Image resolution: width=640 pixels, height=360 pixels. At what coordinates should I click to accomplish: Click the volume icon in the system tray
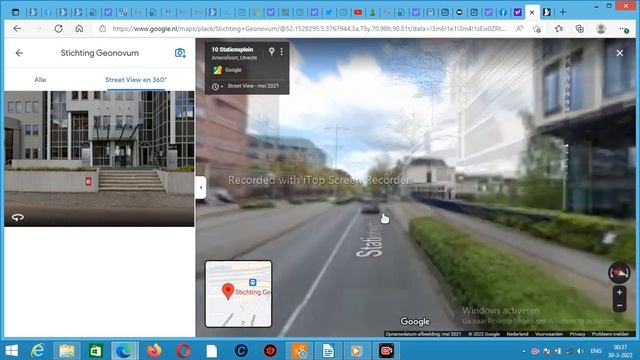click(580, 351)
